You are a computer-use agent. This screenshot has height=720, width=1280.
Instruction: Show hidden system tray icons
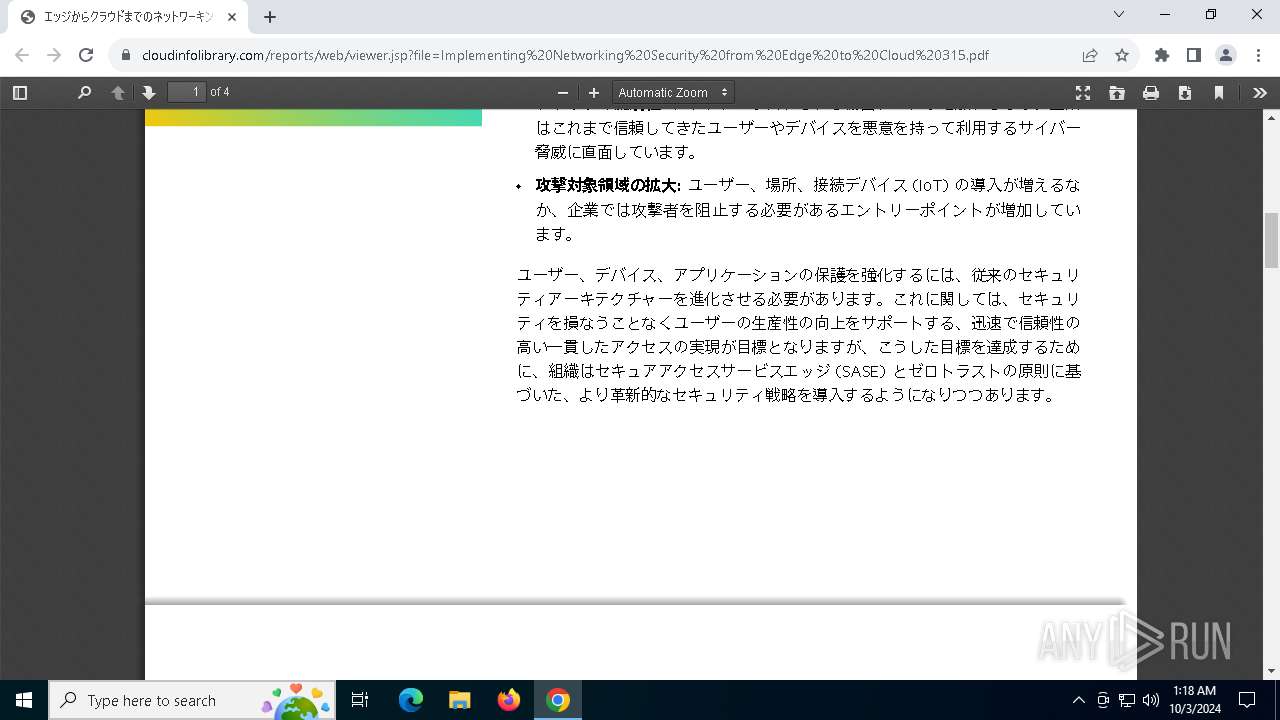pyautogui.click(x=1078, y=700)
